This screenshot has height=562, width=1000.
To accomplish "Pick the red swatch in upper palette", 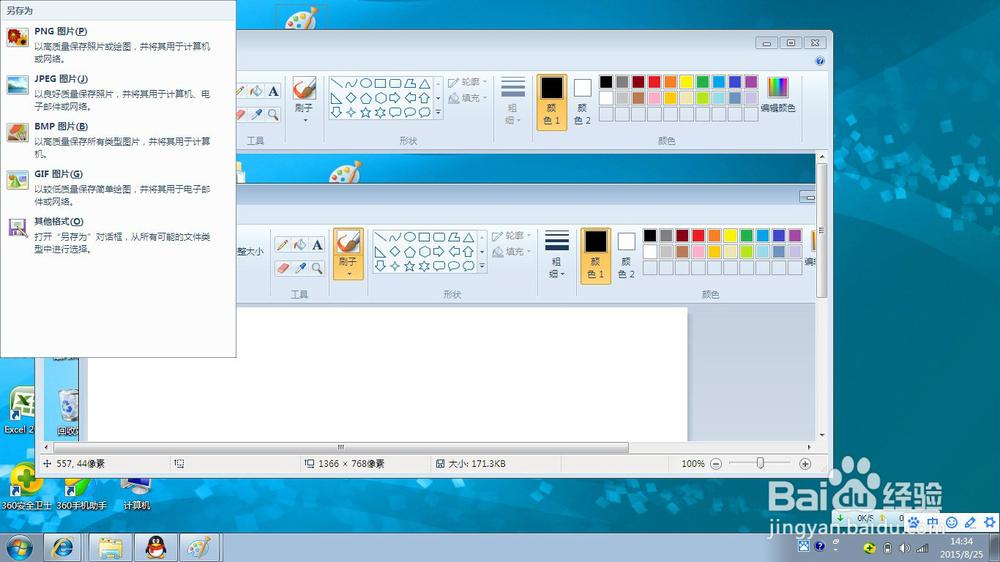I will point(654,82).
